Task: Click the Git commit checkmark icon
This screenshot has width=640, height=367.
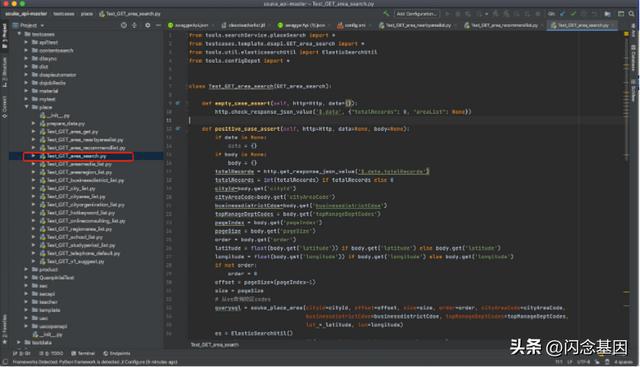Action: (x=573, y=14)
